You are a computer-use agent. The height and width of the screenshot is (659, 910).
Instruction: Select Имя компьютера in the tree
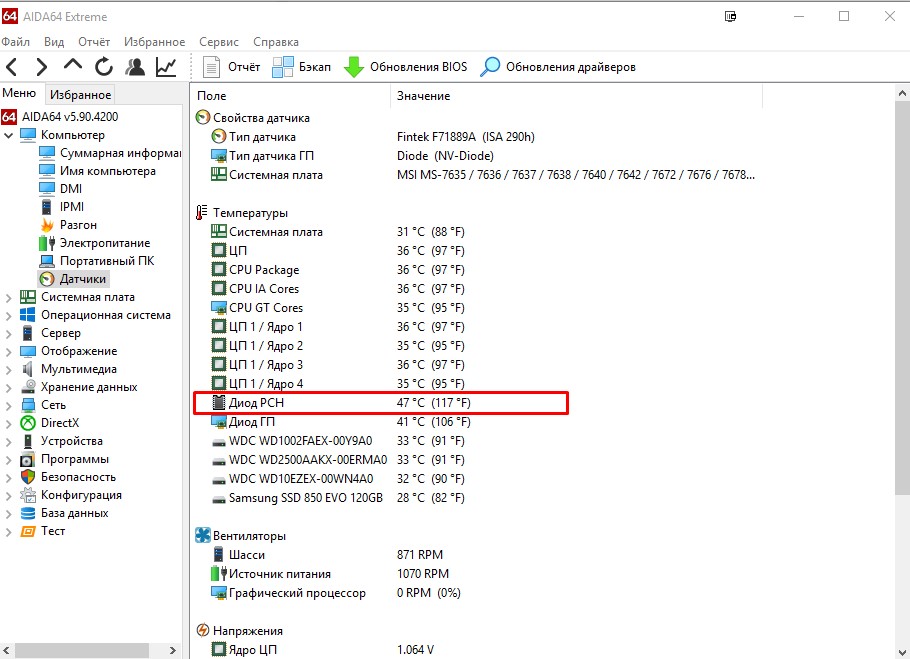click(98, 171)
